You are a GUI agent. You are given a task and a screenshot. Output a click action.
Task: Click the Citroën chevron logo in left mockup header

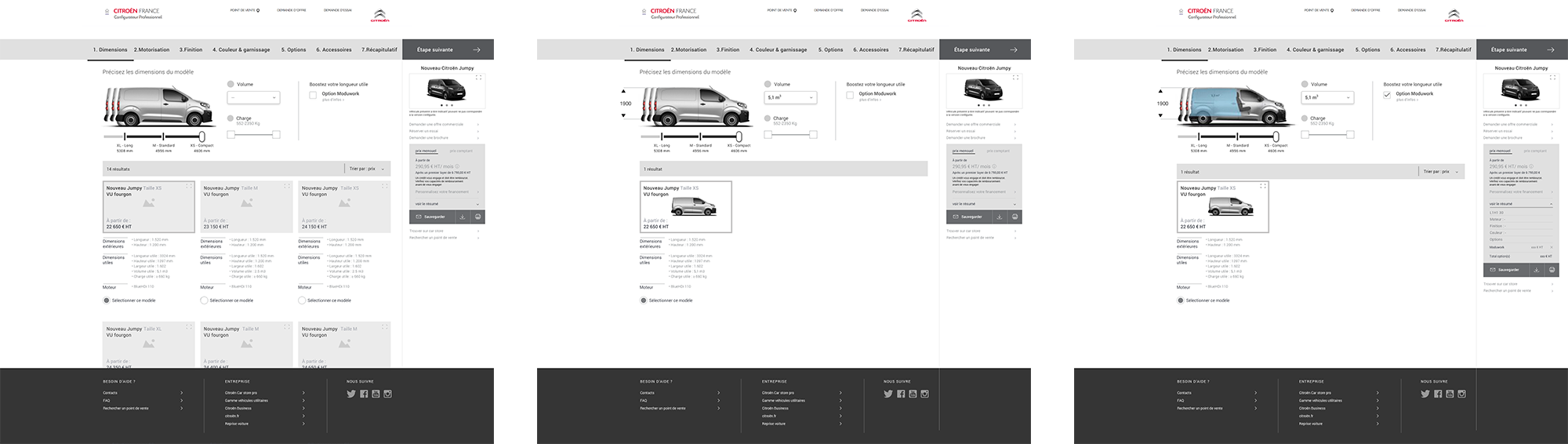(x=379, y=16)
